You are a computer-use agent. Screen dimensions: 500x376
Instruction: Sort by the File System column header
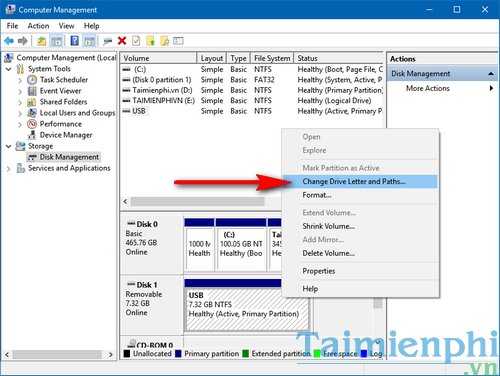point(272,58)
